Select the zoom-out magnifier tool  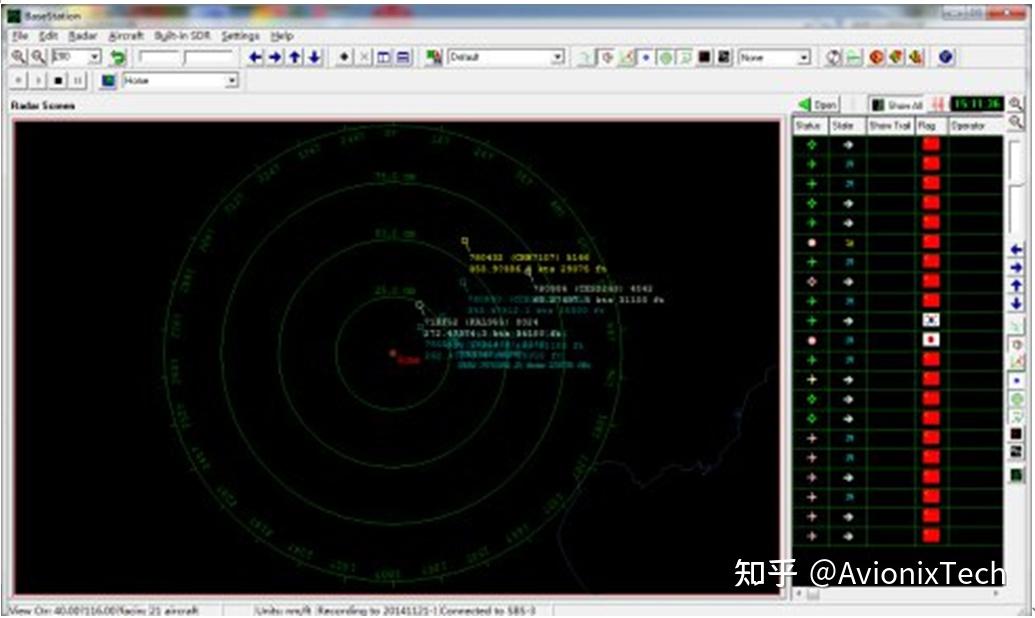37,56
